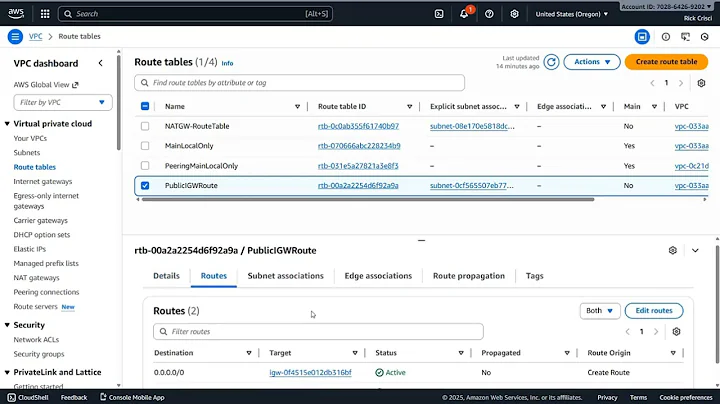
Task: Switch to Subnet associations tab
Action: 286,276
